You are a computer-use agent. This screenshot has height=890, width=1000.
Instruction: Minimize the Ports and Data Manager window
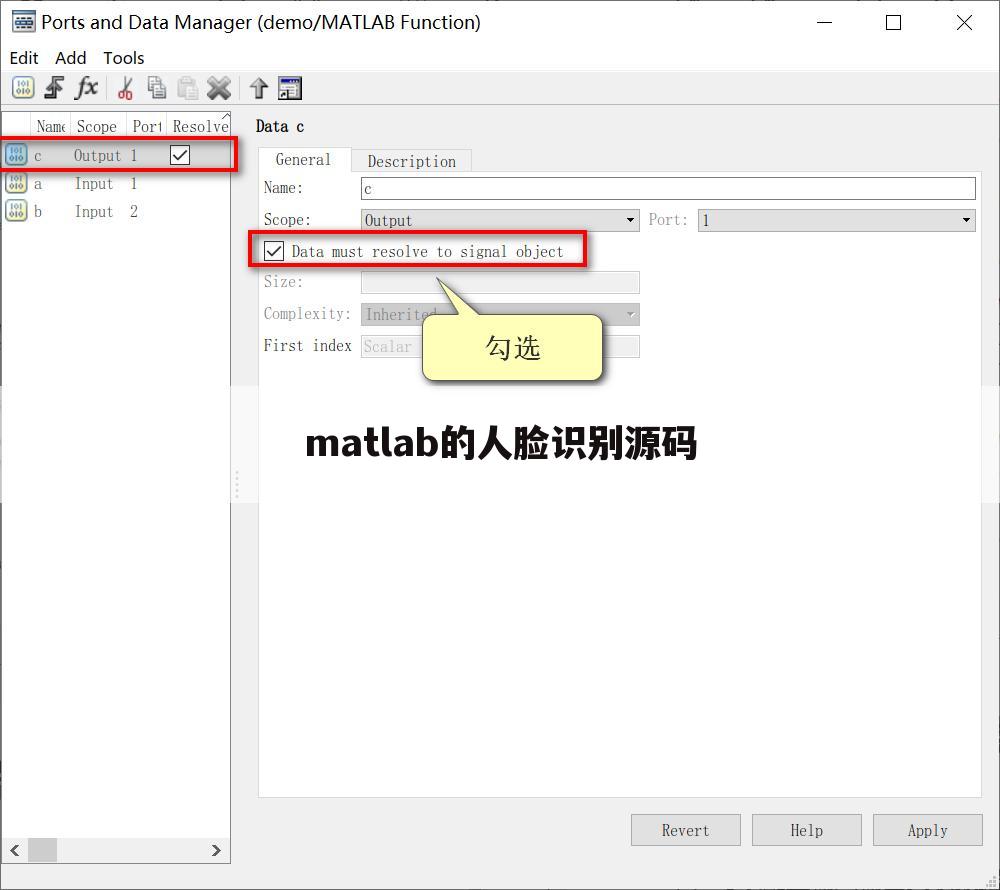tap(825, 22)
